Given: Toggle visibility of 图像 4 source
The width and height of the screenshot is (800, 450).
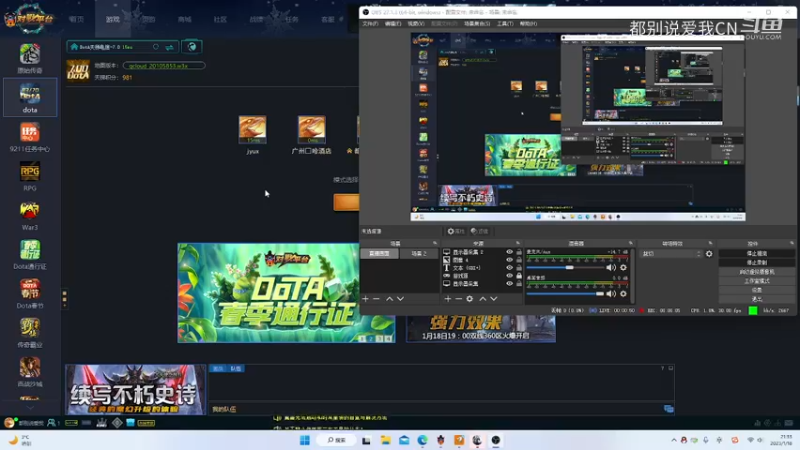Looking at the screenshot, I should coord(509,260).
